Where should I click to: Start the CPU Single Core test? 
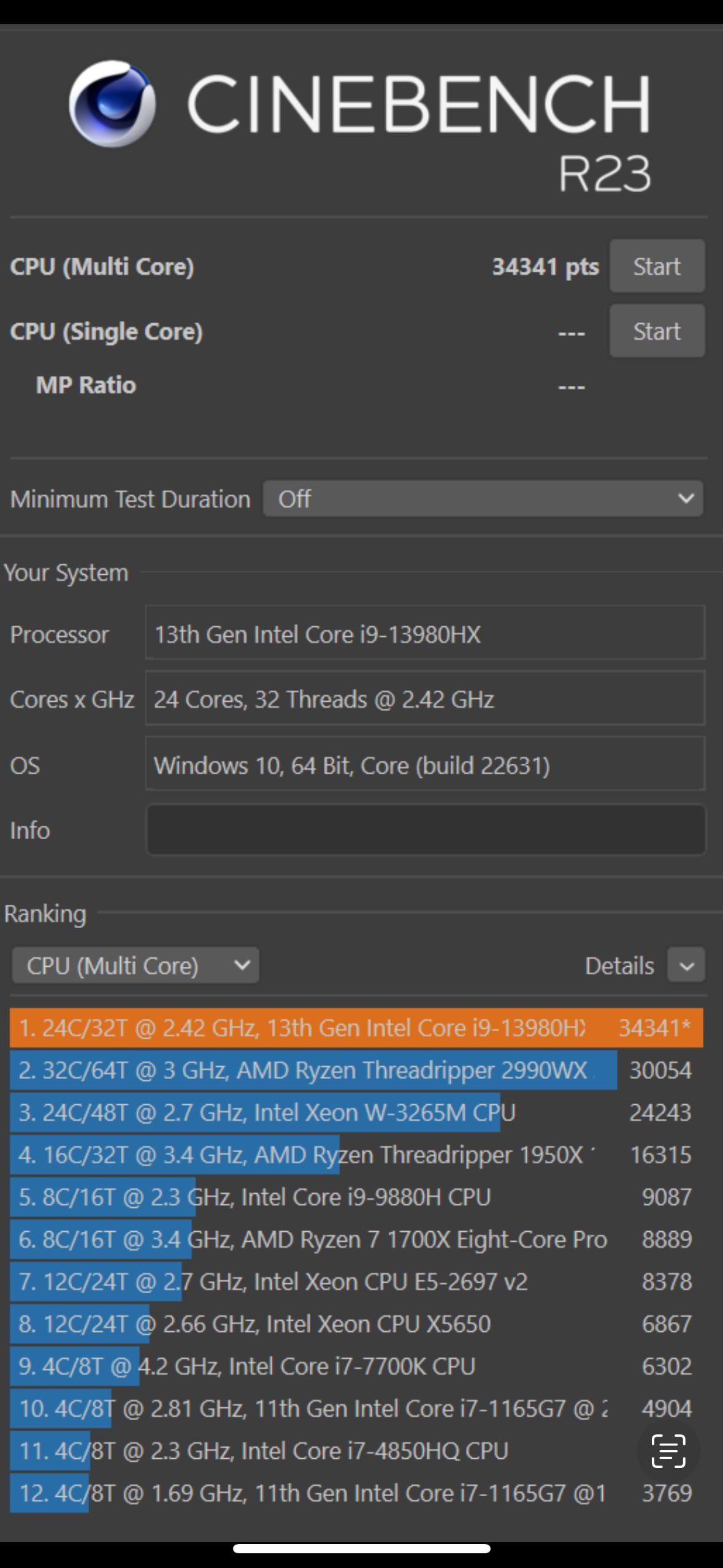click(657, 331)
